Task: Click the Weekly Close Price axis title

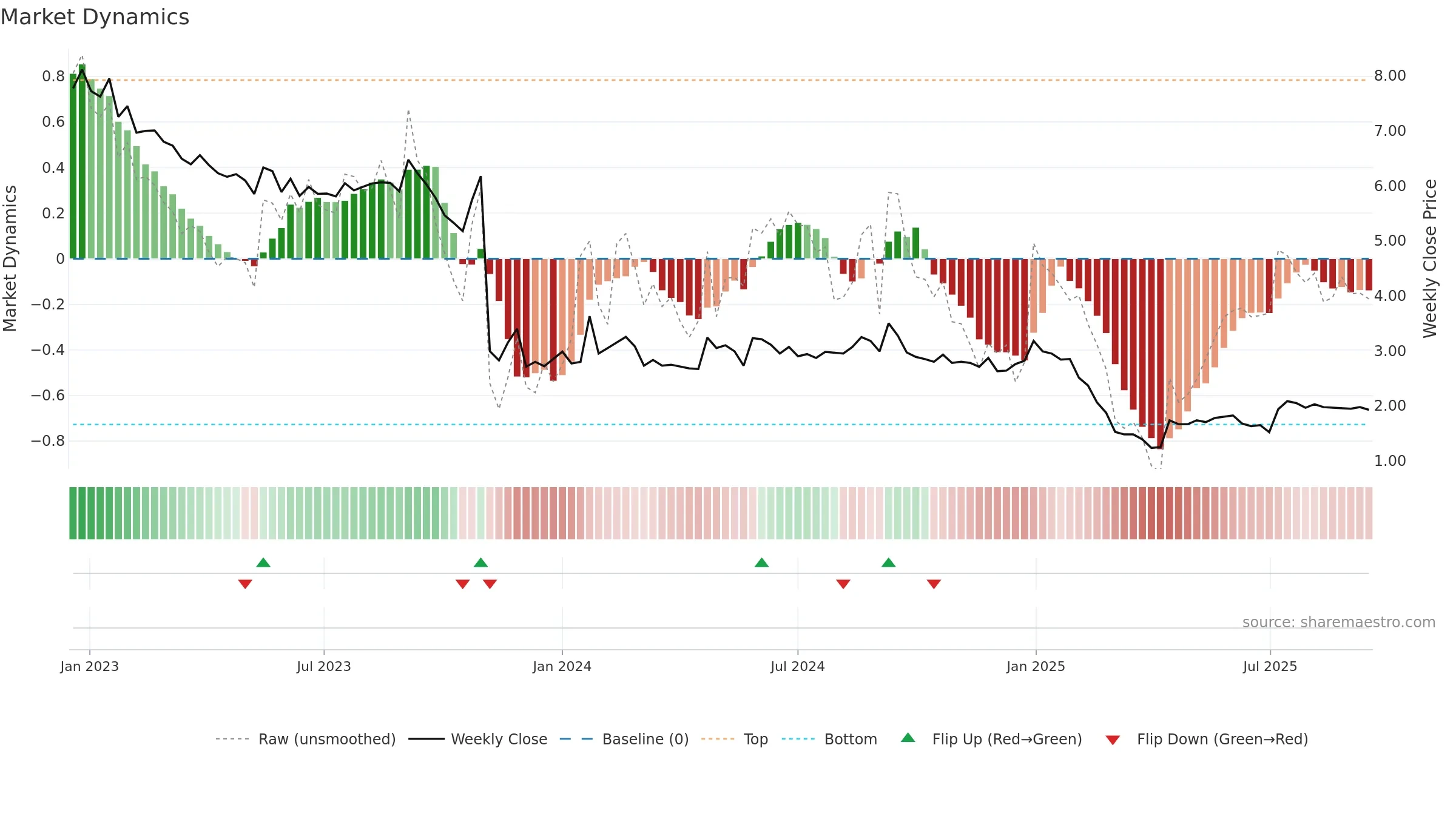Action: (x=1431, y=258)
